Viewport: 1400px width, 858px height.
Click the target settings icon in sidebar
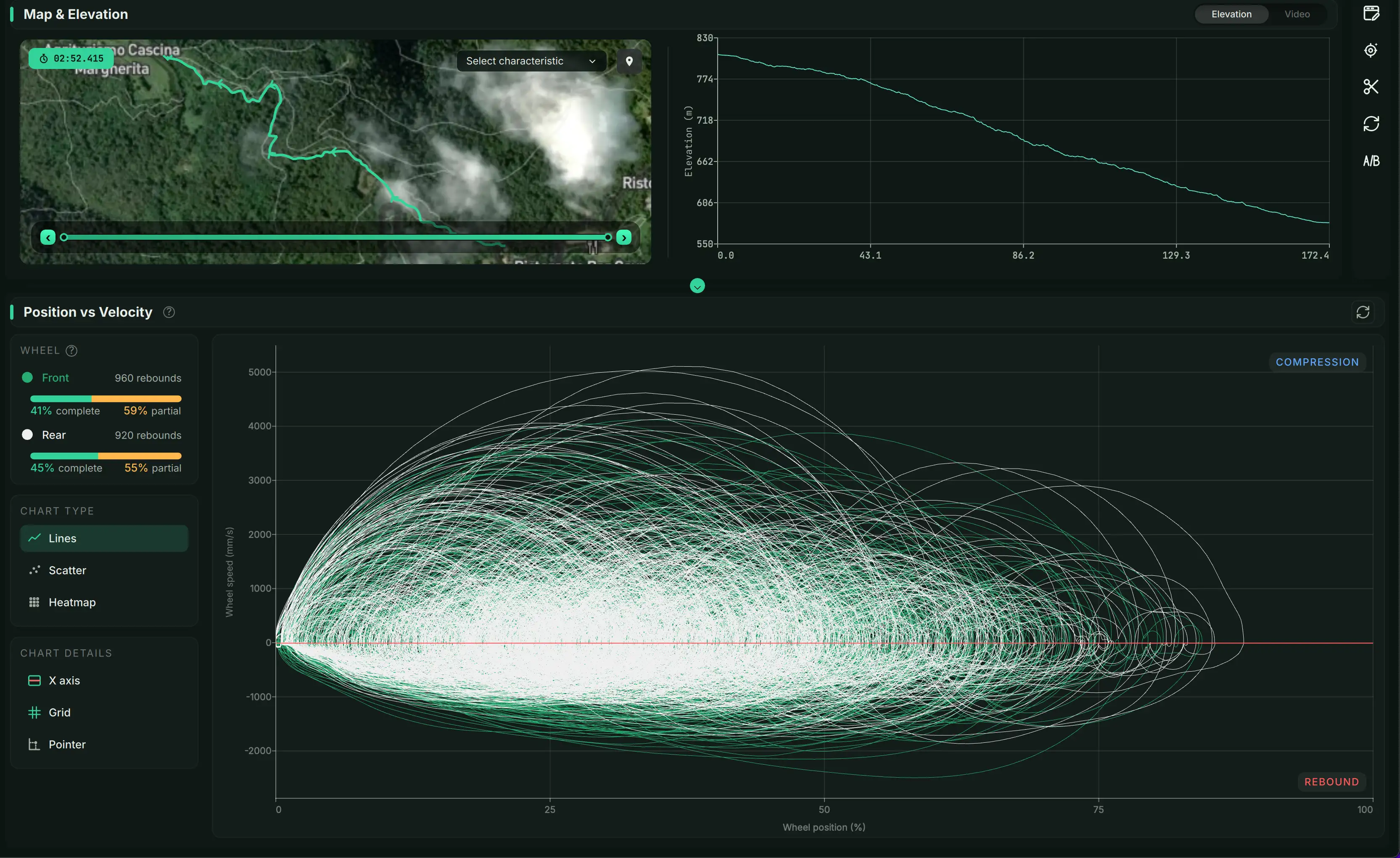(x=1371, y=50)
